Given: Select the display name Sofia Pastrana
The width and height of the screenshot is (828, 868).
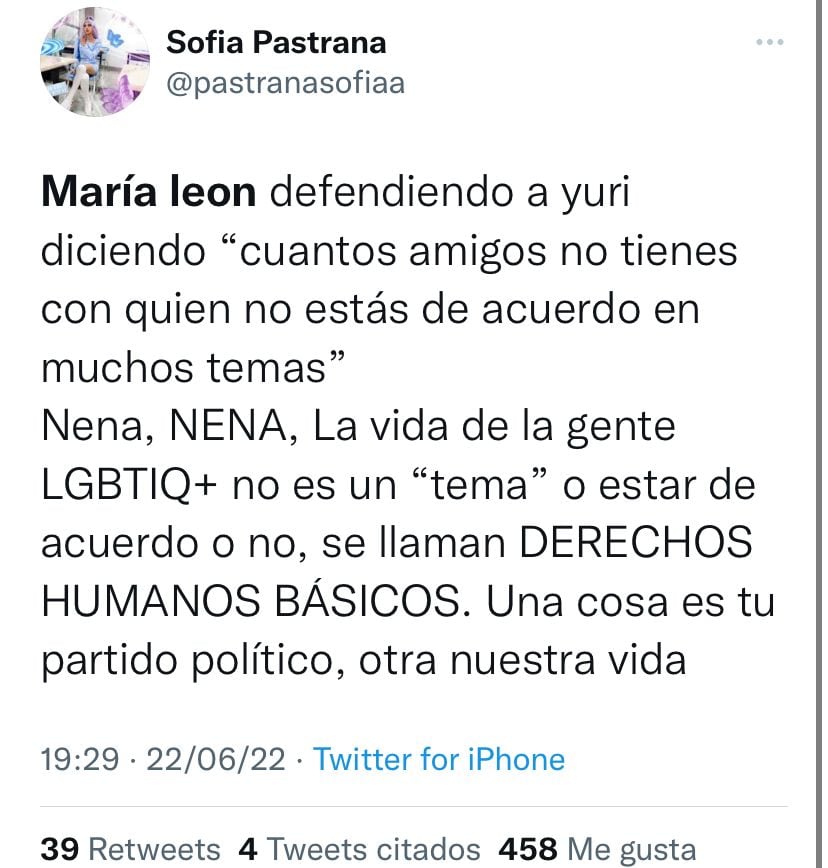Looking at the screenshot, I should click(277, 43).
